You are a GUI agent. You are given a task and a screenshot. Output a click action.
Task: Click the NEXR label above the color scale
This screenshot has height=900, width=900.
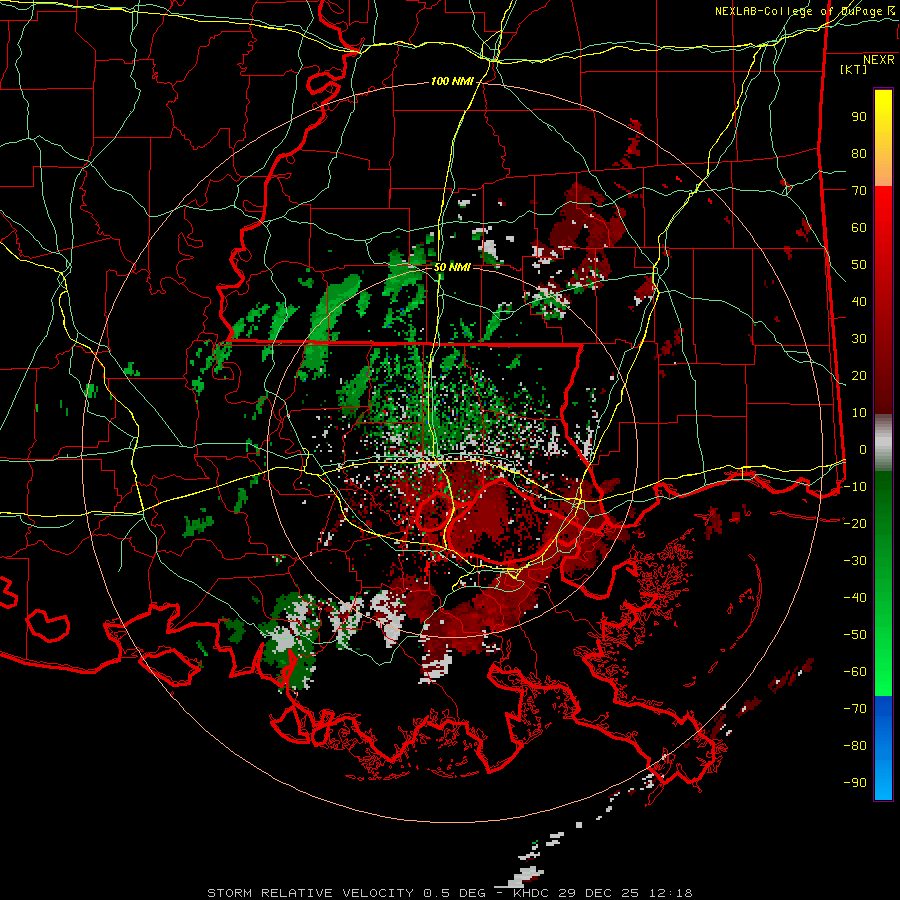pyautogui.click(x=878, y=60)
